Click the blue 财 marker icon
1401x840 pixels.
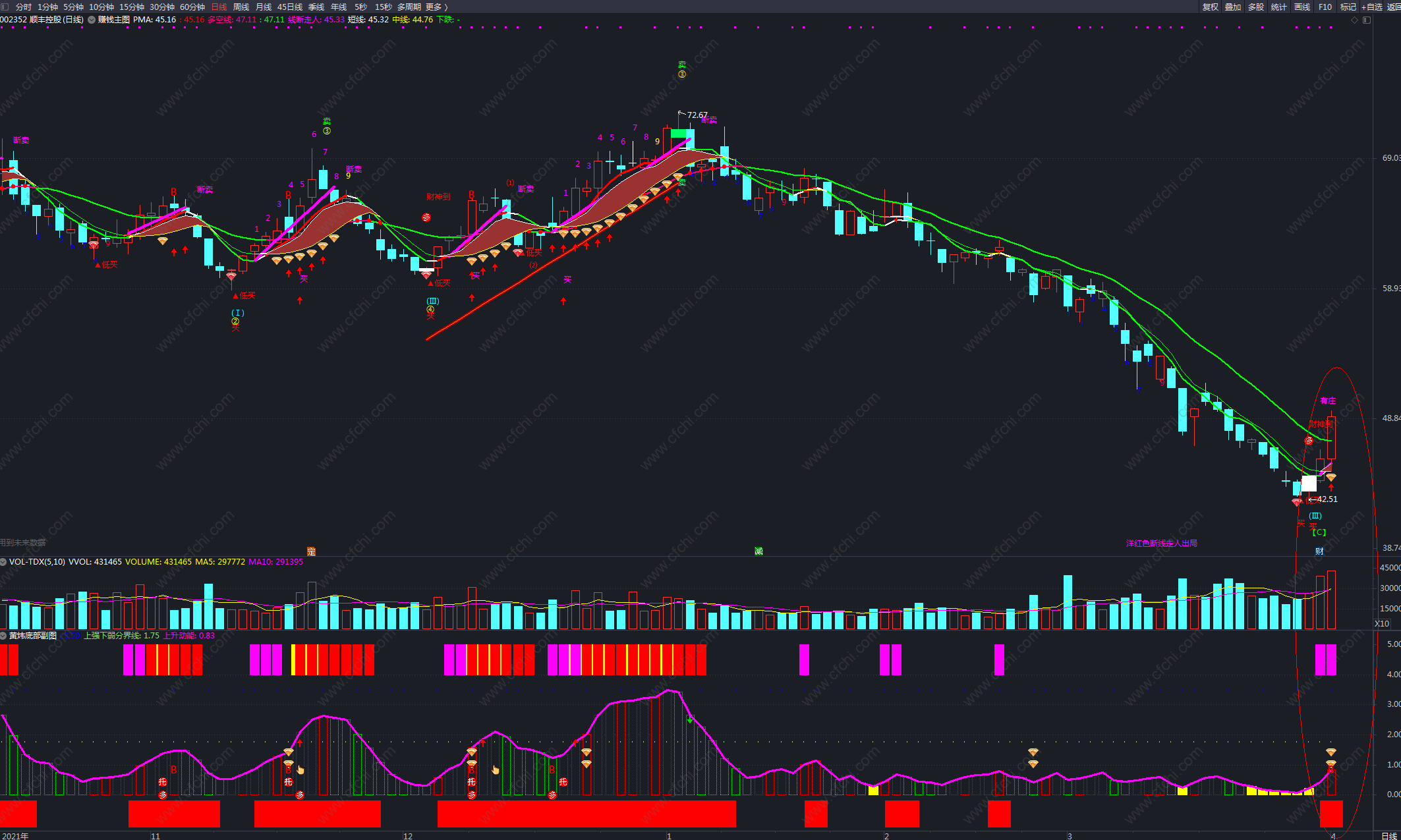click(1319, 551)
